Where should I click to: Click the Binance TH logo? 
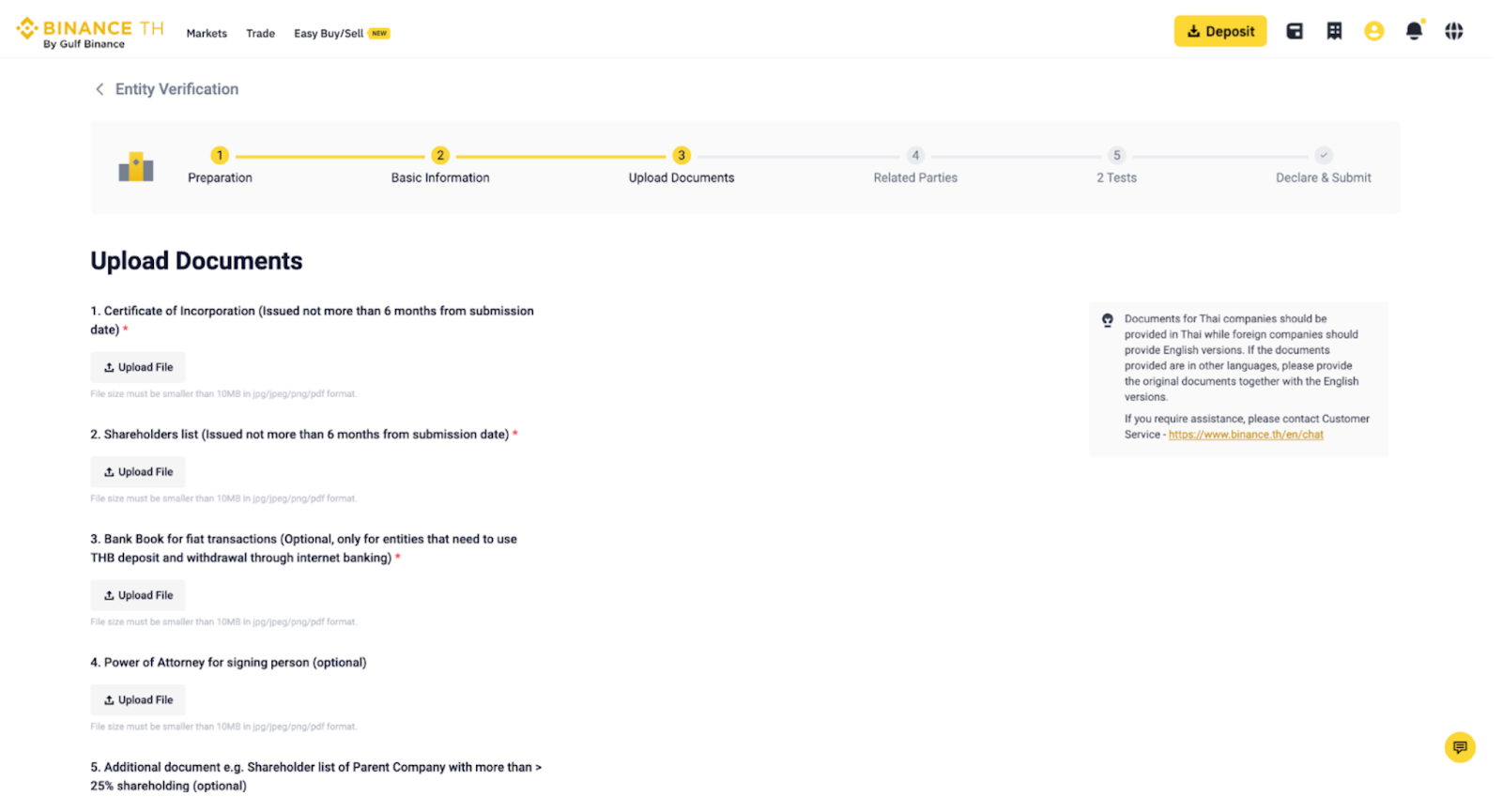coord(89,32)
